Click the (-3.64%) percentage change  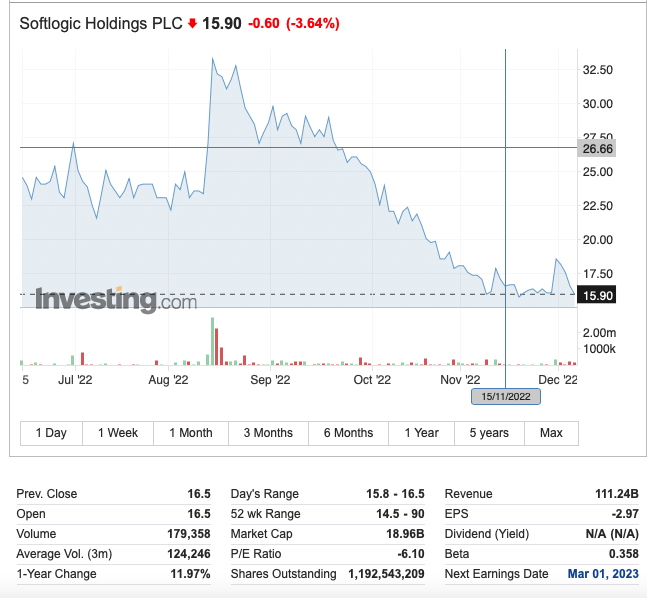point(313,24)
